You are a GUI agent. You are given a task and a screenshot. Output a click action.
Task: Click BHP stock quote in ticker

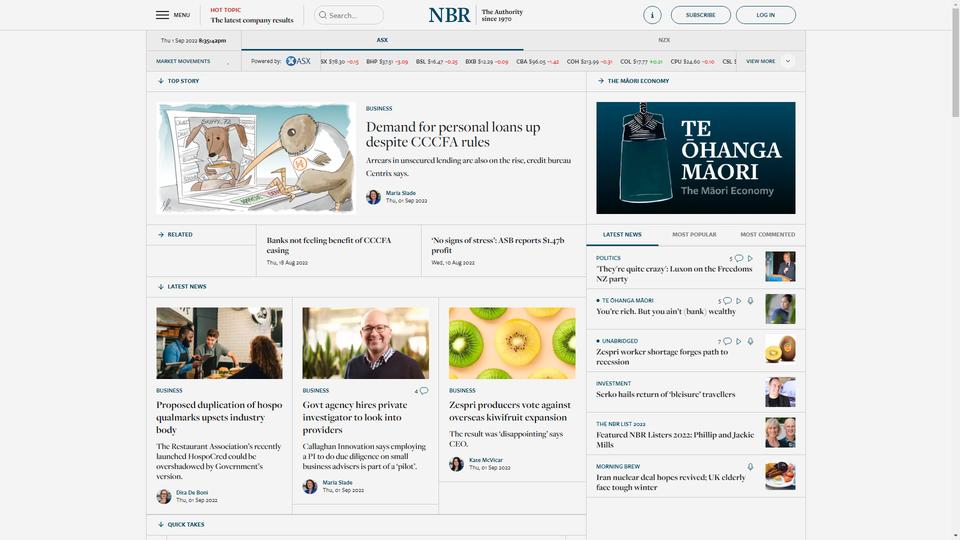pos(387,61)
